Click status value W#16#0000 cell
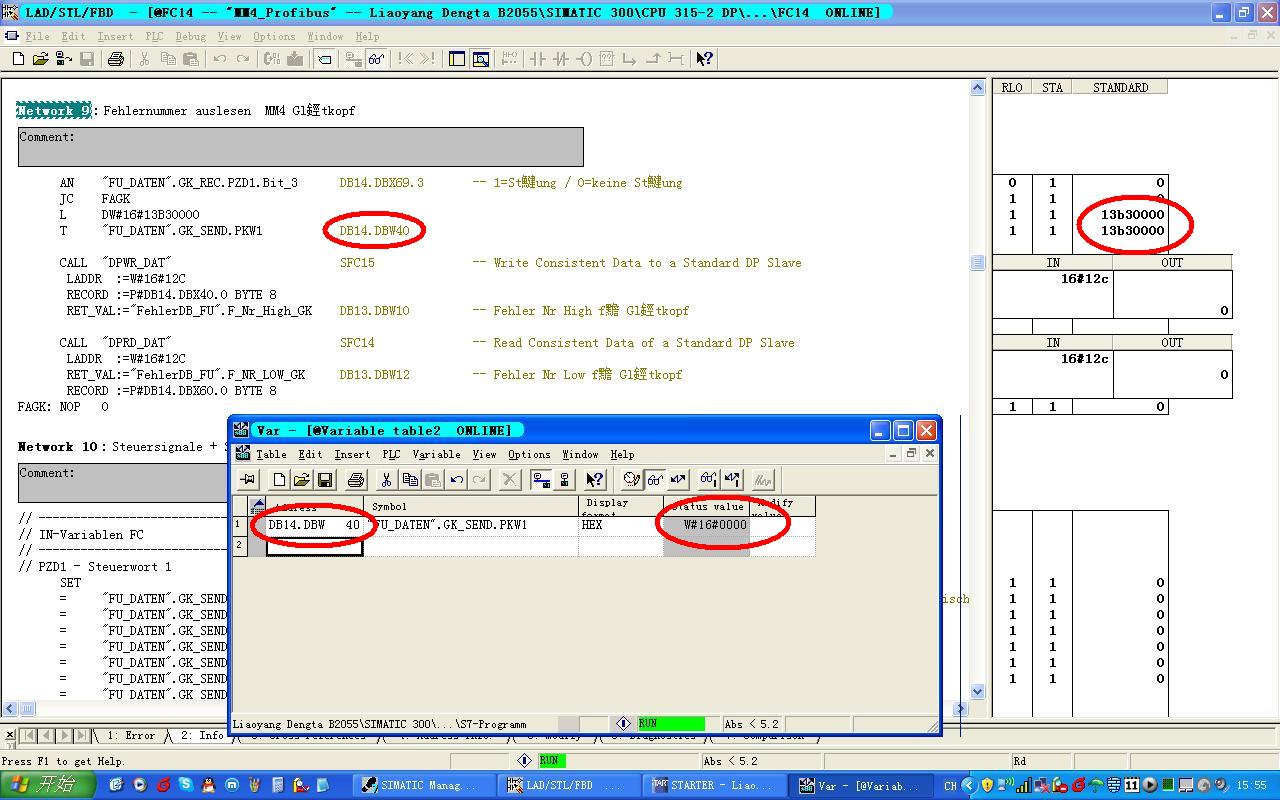The image size is (1280, 800). click(x=706, y=525)
